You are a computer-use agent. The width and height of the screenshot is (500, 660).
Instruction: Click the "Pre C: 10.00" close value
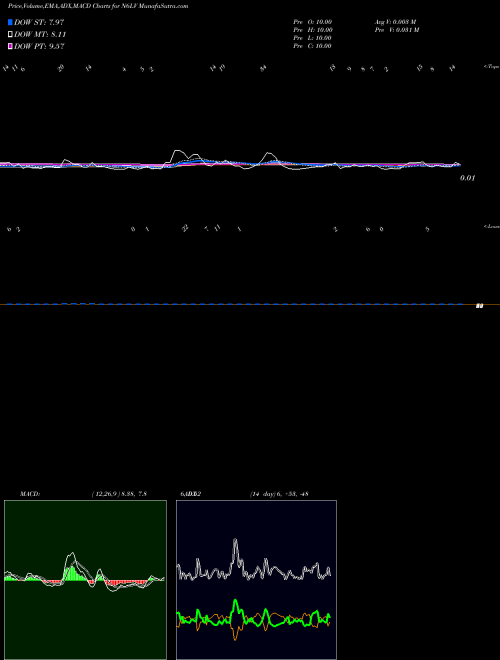[x=312, y=46]
